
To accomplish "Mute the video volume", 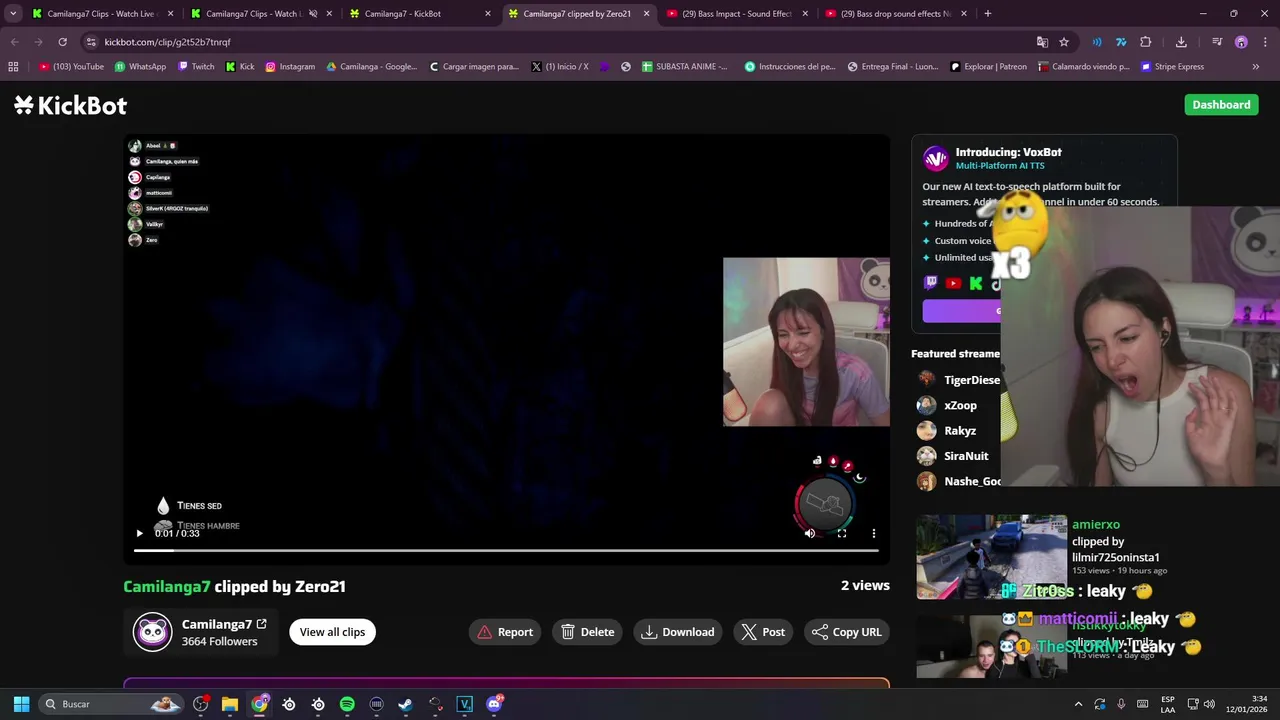I will click(810, 533).
